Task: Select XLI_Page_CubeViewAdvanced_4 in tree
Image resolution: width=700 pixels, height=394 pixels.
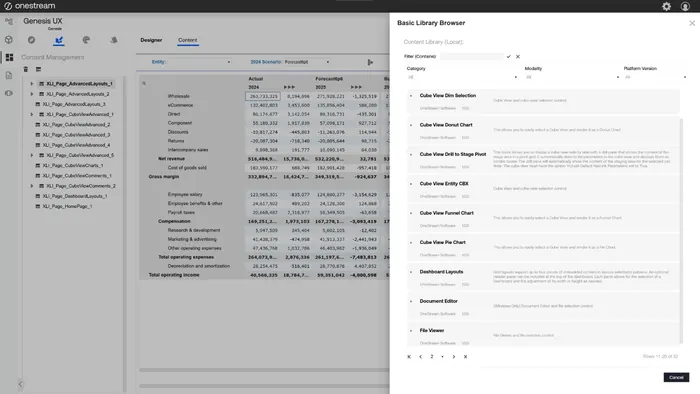Action: 76,145
